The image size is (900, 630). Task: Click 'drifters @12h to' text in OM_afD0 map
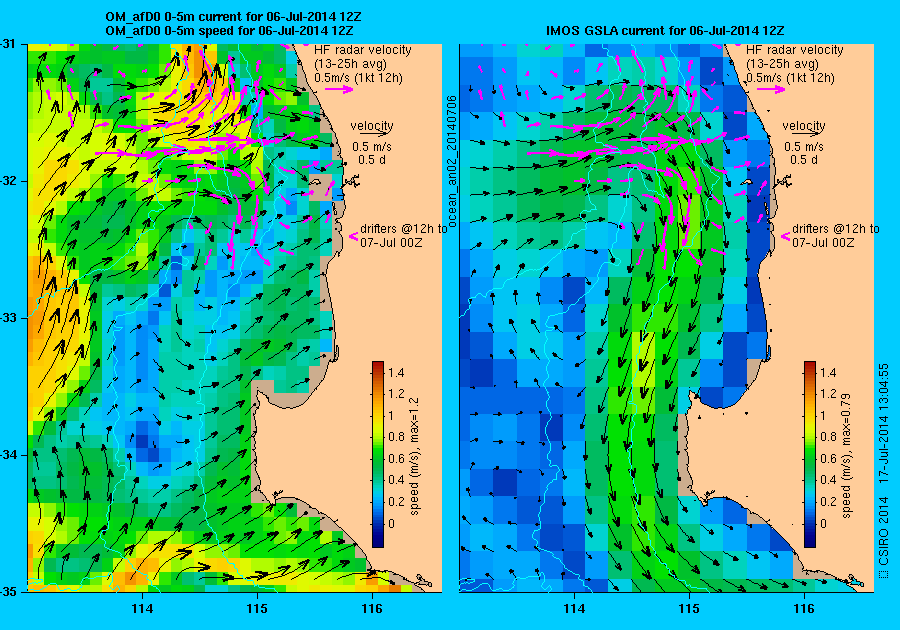(404, 228)
